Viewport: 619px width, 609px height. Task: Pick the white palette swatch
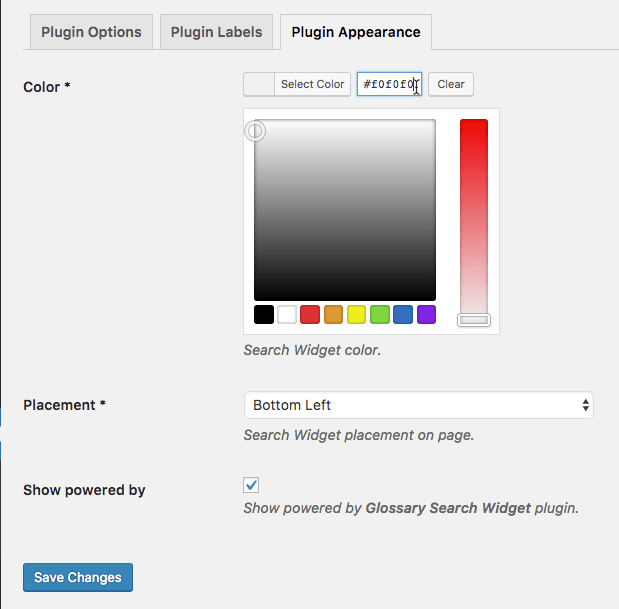pyautogui.click(x=287, y=315)
